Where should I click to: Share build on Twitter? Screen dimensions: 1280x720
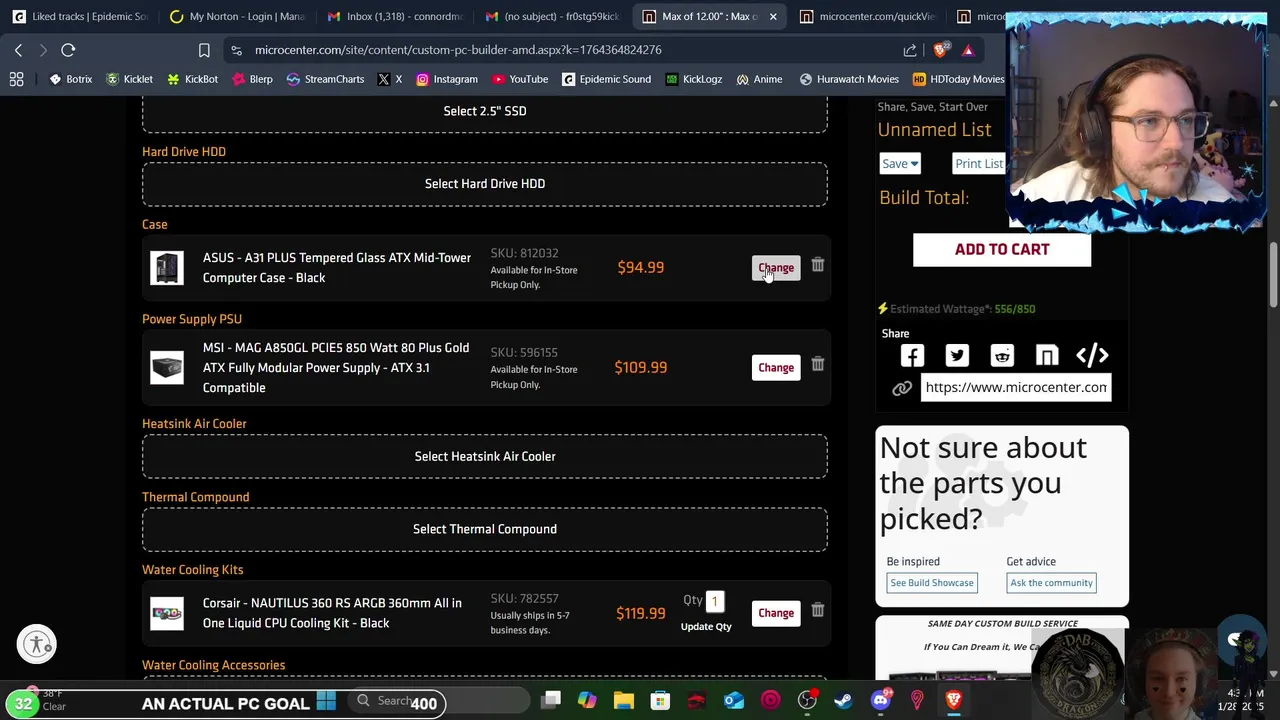tap(957, 355)
